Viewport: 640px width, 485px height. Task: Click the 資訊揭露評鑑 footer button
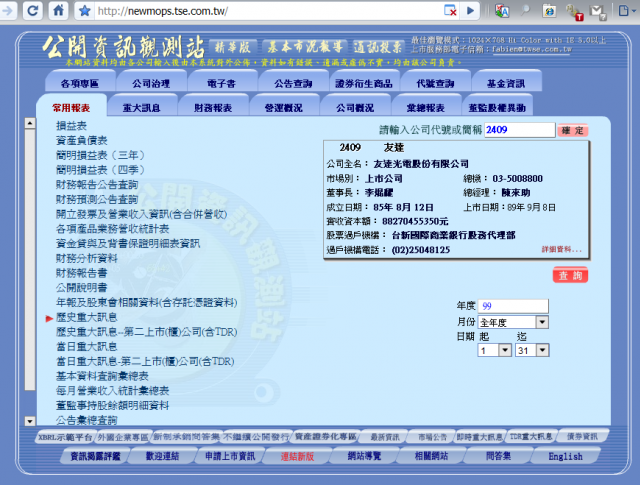(x=96, y=456)
